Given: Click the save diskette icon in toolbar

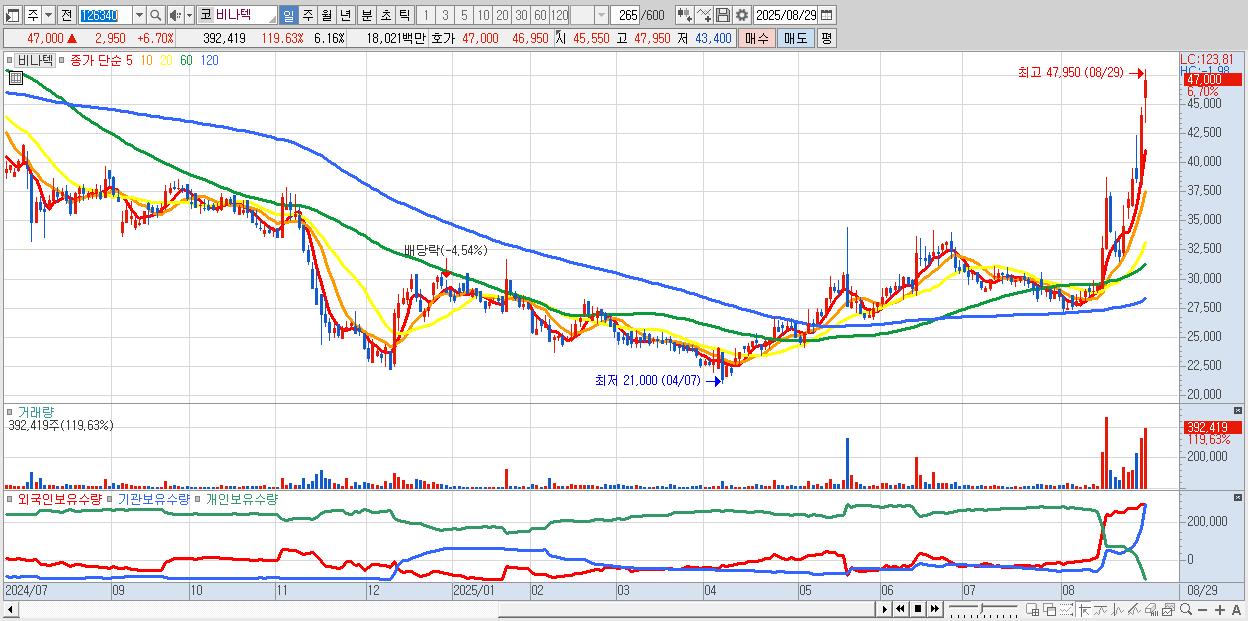Looking at the screenshot, I should pos(723,15).
